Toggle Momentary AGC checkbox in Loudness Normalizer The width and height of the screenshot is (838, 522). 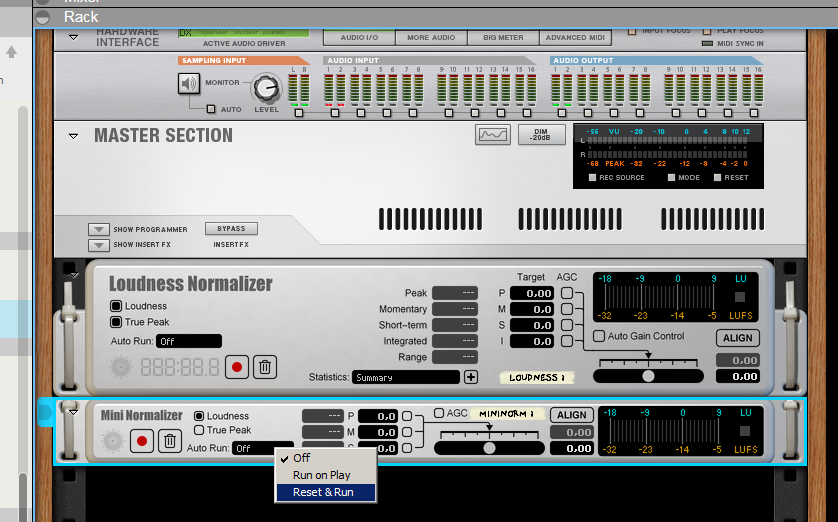point(567,309)
